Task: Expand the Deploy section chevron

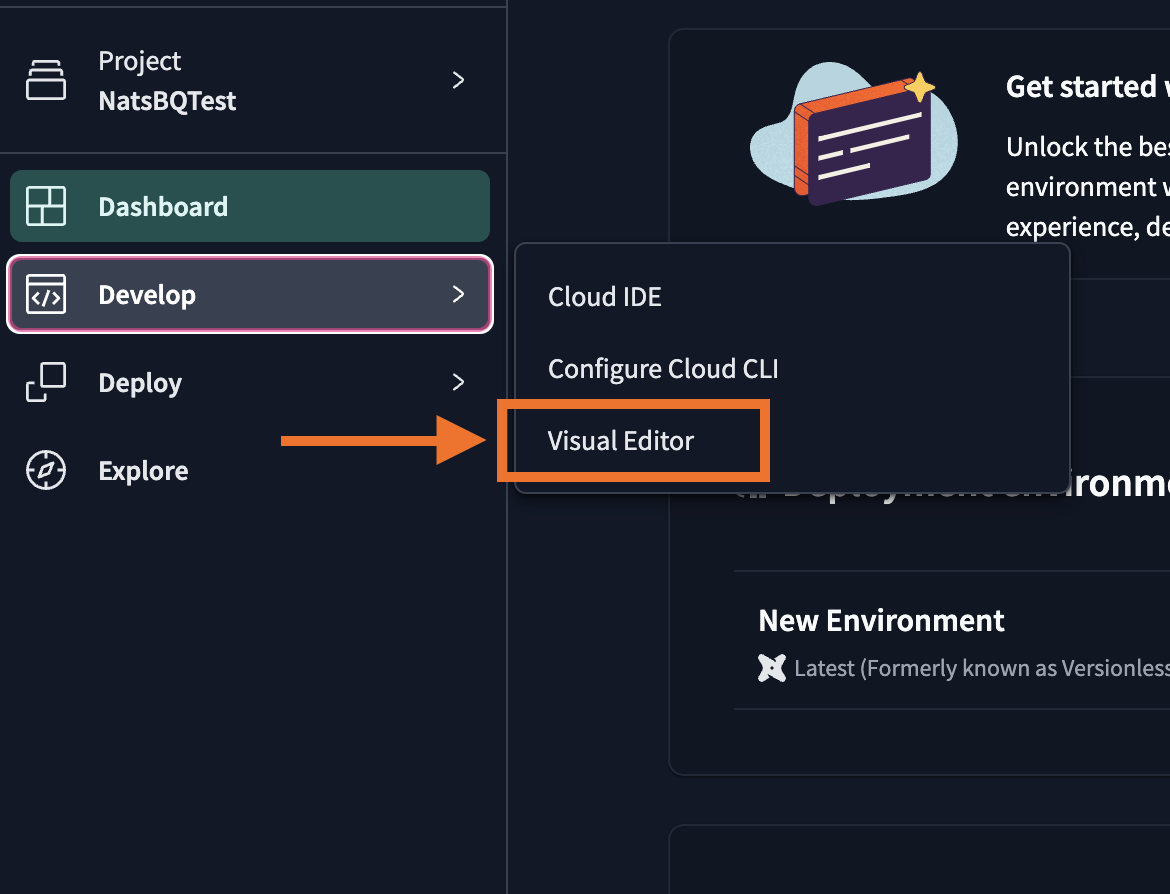Action: coord(458,382)
